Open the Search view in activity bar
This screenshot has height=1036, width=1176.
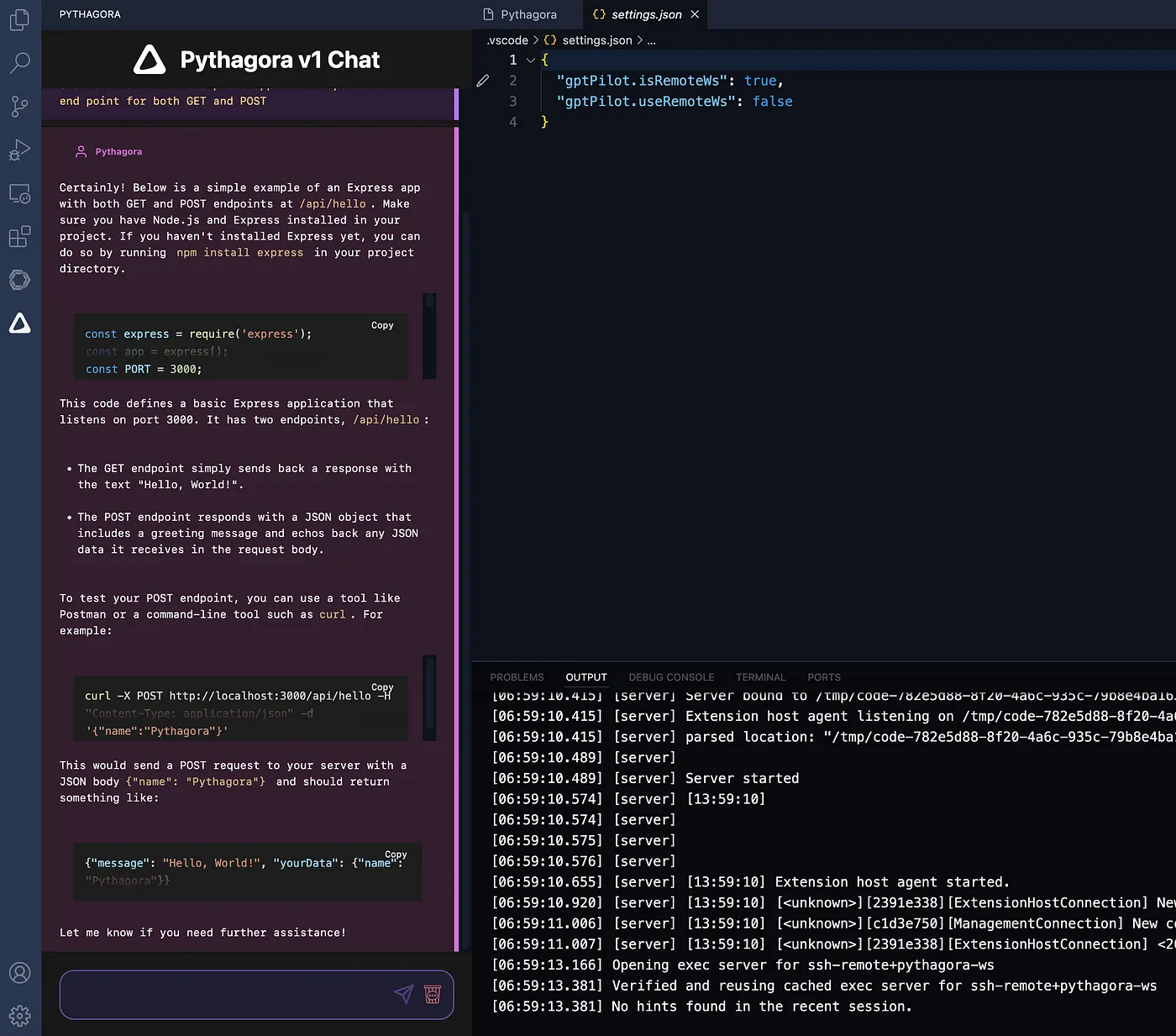20,62
